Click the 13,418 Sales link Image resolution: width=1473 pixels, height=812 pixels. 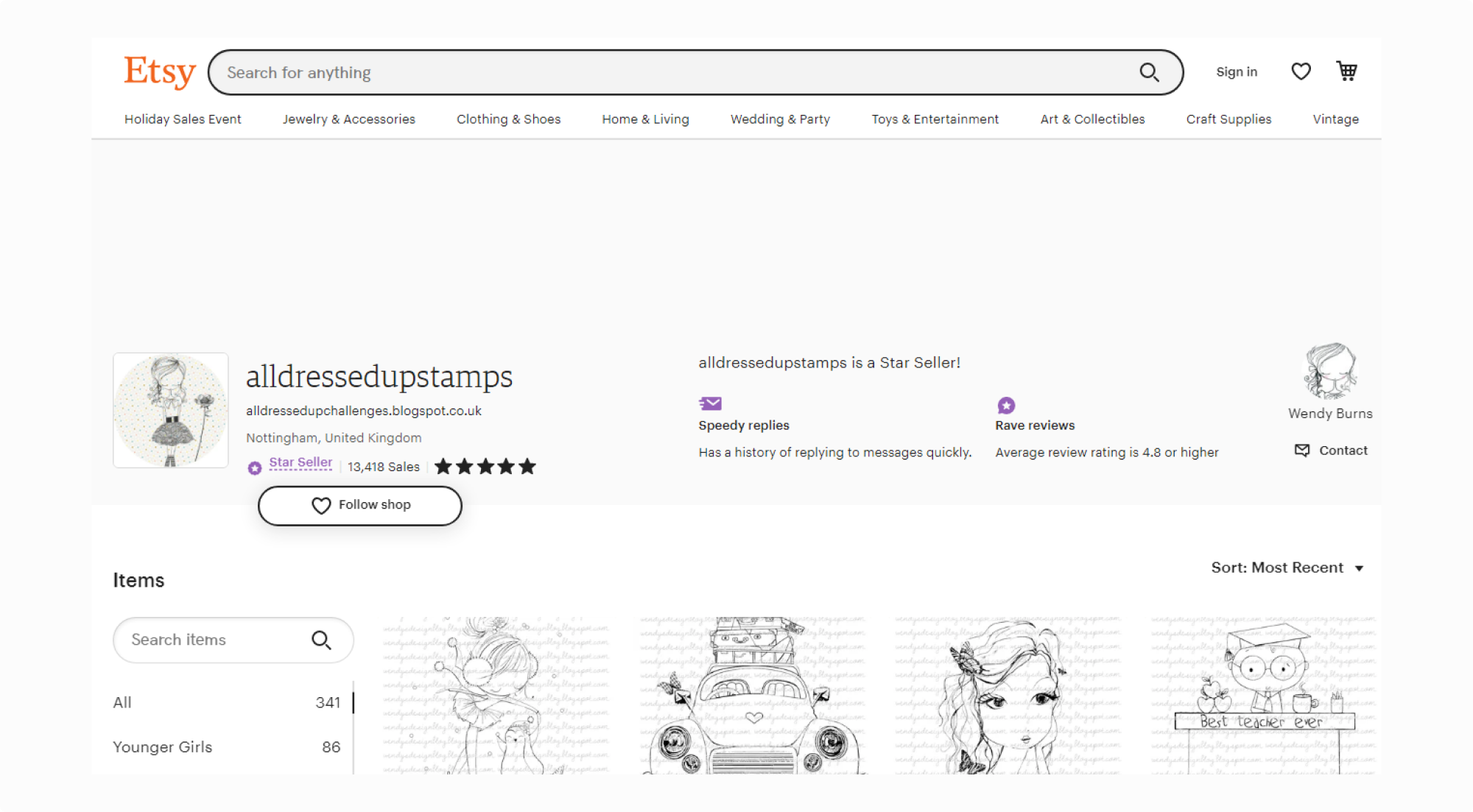coord(384,467)
